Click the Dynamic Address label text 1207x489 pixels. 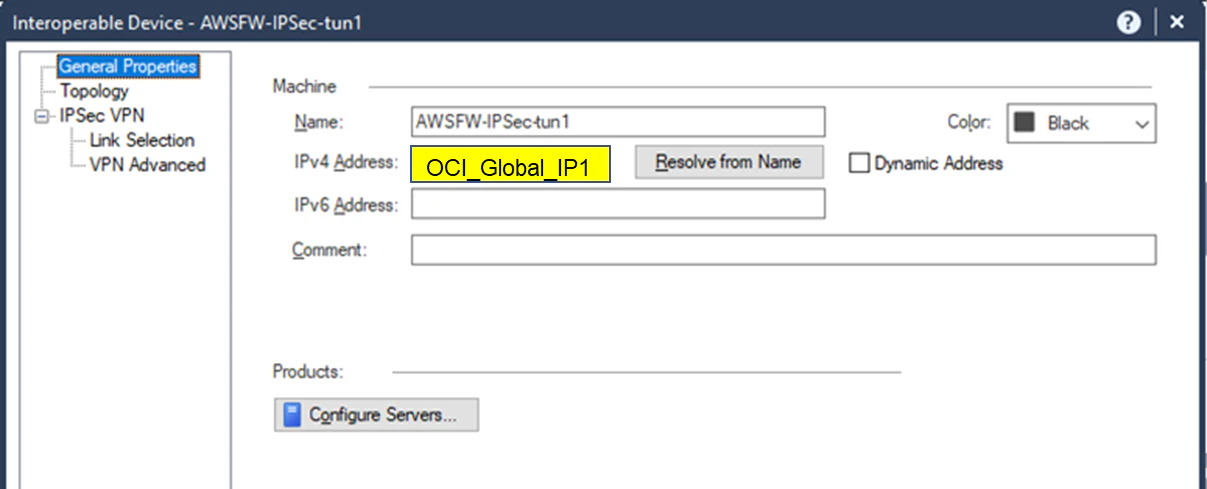[x=938, y=163]
